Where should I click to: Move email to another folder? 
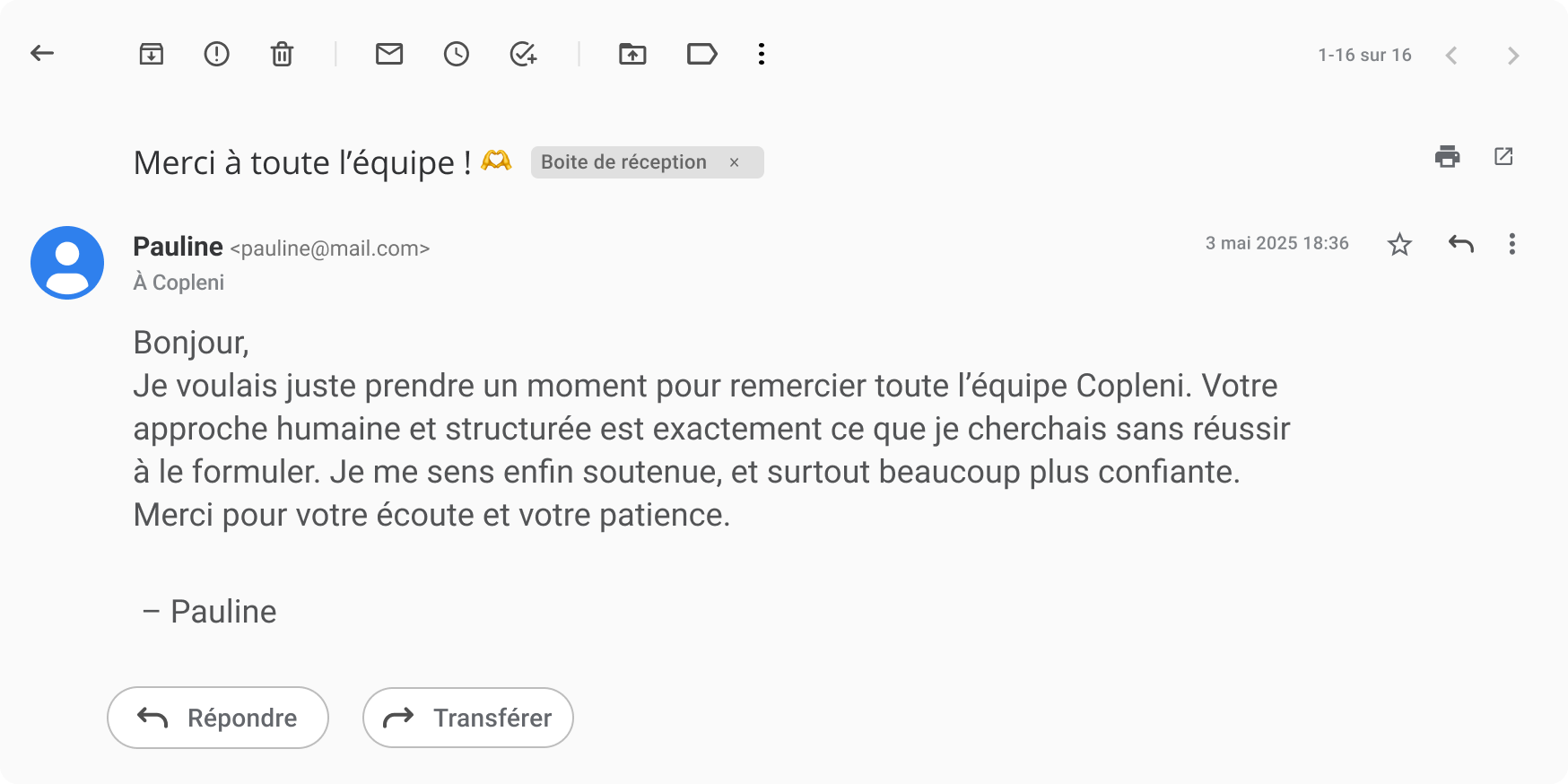pyautogui.click(x=632, y=54)
